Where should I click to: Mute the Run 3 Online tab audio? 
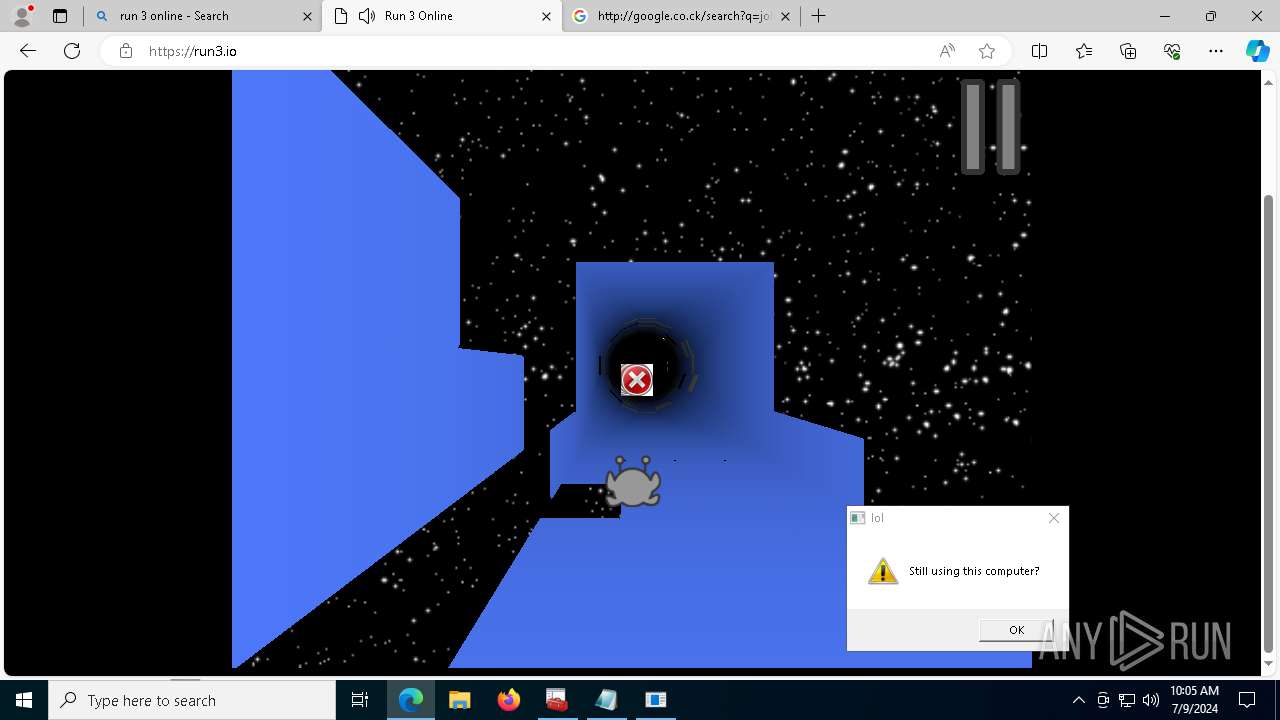click(x=367, y=16)
